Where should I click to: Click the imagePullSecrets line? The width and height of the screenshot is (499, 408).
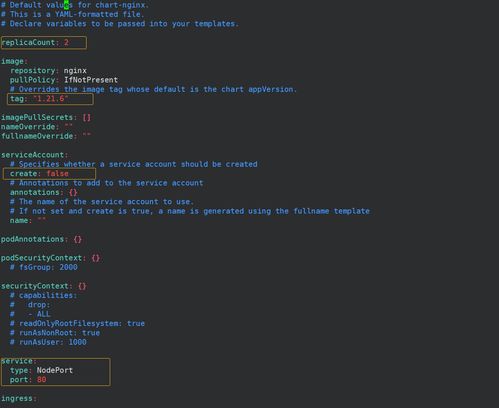tap(46, 117)
